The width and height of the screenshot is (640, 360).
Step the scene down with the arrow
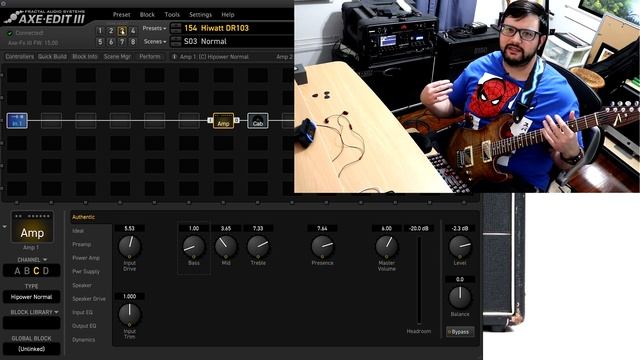176,44
